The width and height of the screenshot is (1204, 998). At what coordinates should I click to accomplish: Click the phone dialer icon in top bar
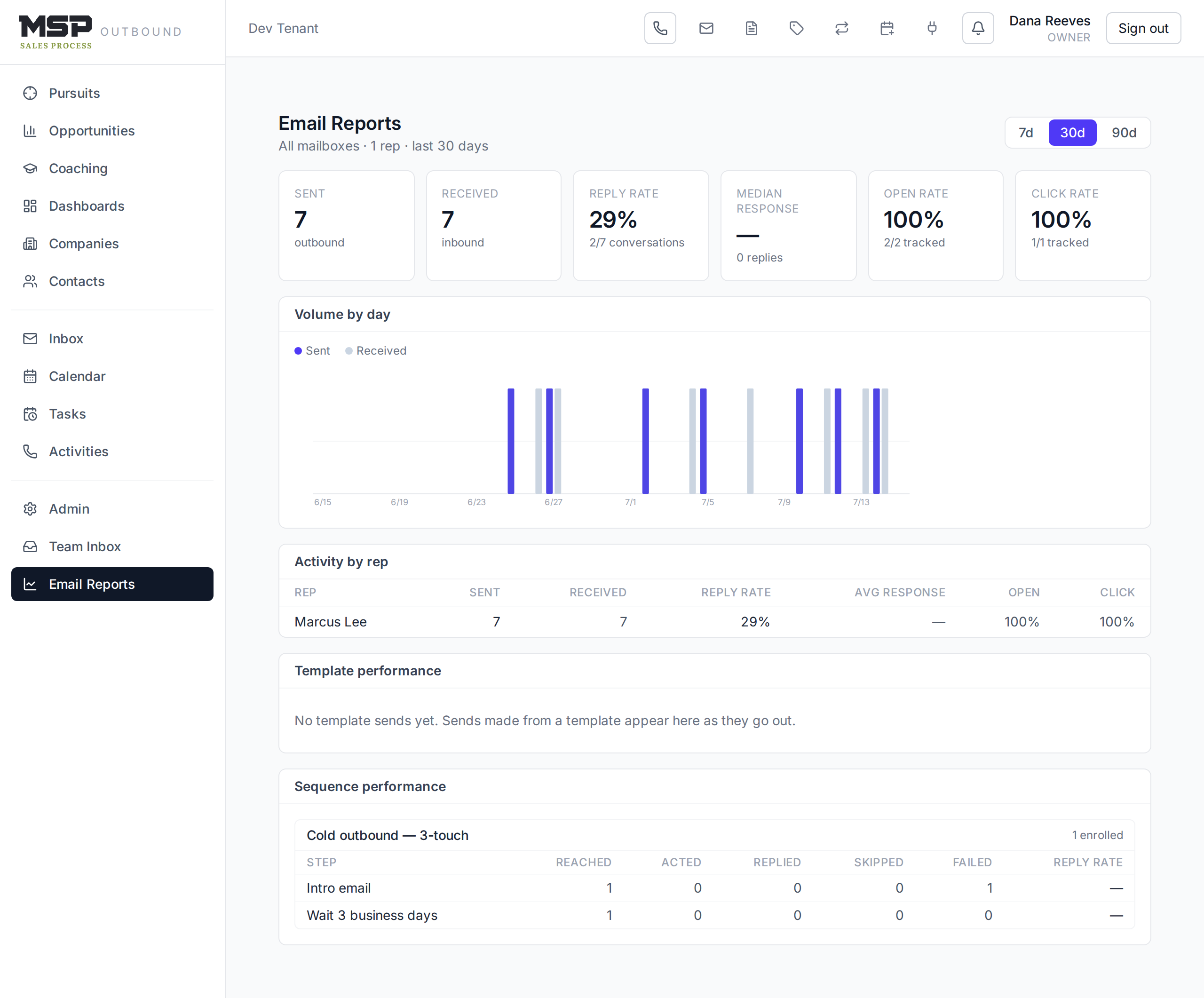(x=660, y=28)
